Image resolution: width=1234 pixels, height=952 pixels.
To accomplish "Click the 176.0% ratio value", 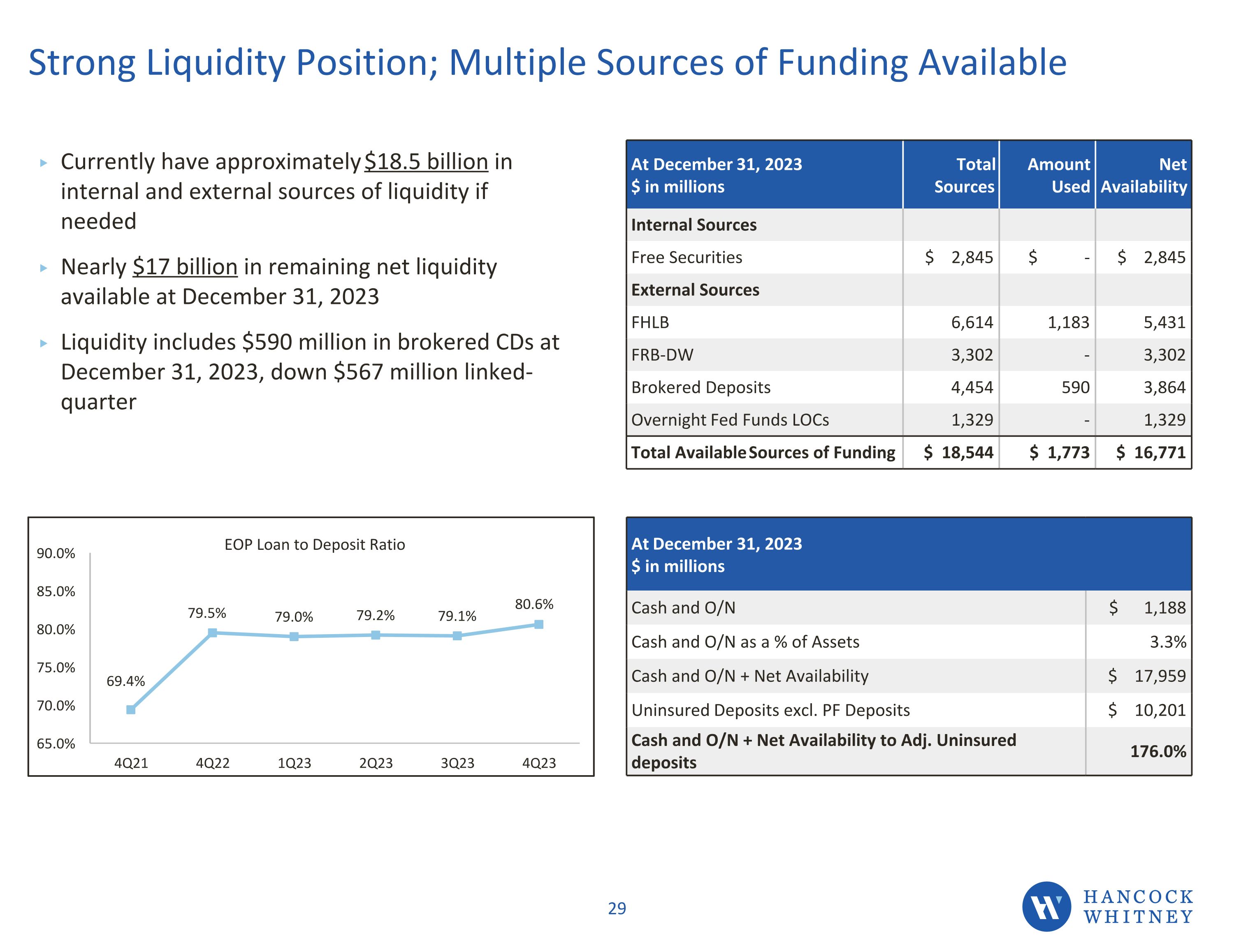I will (x=1158, y=751).
